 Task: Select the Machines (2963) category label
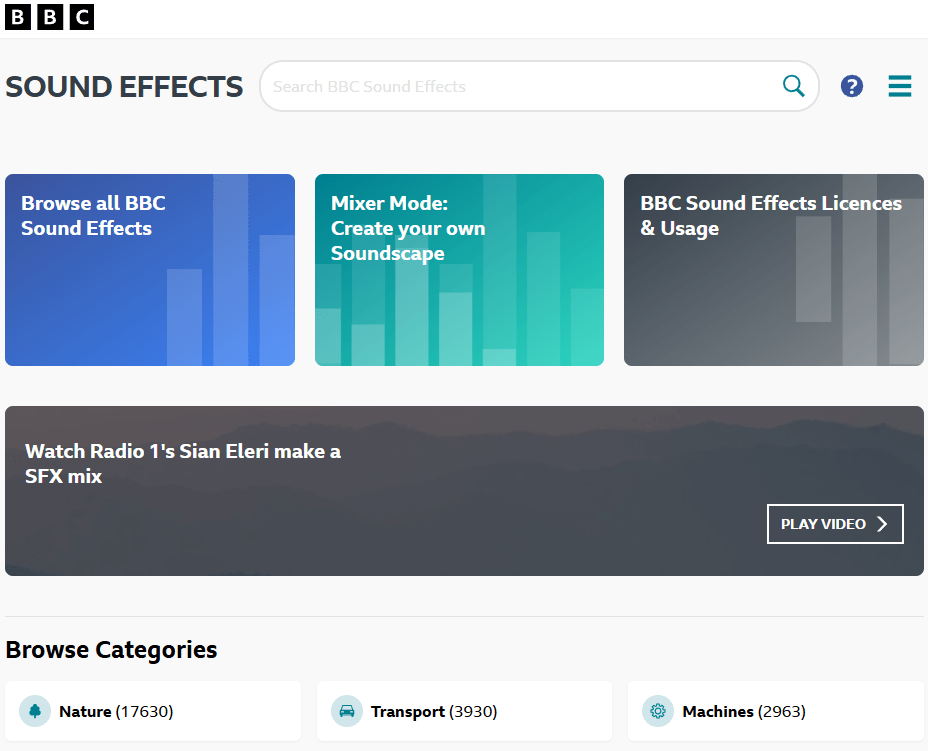744,712
